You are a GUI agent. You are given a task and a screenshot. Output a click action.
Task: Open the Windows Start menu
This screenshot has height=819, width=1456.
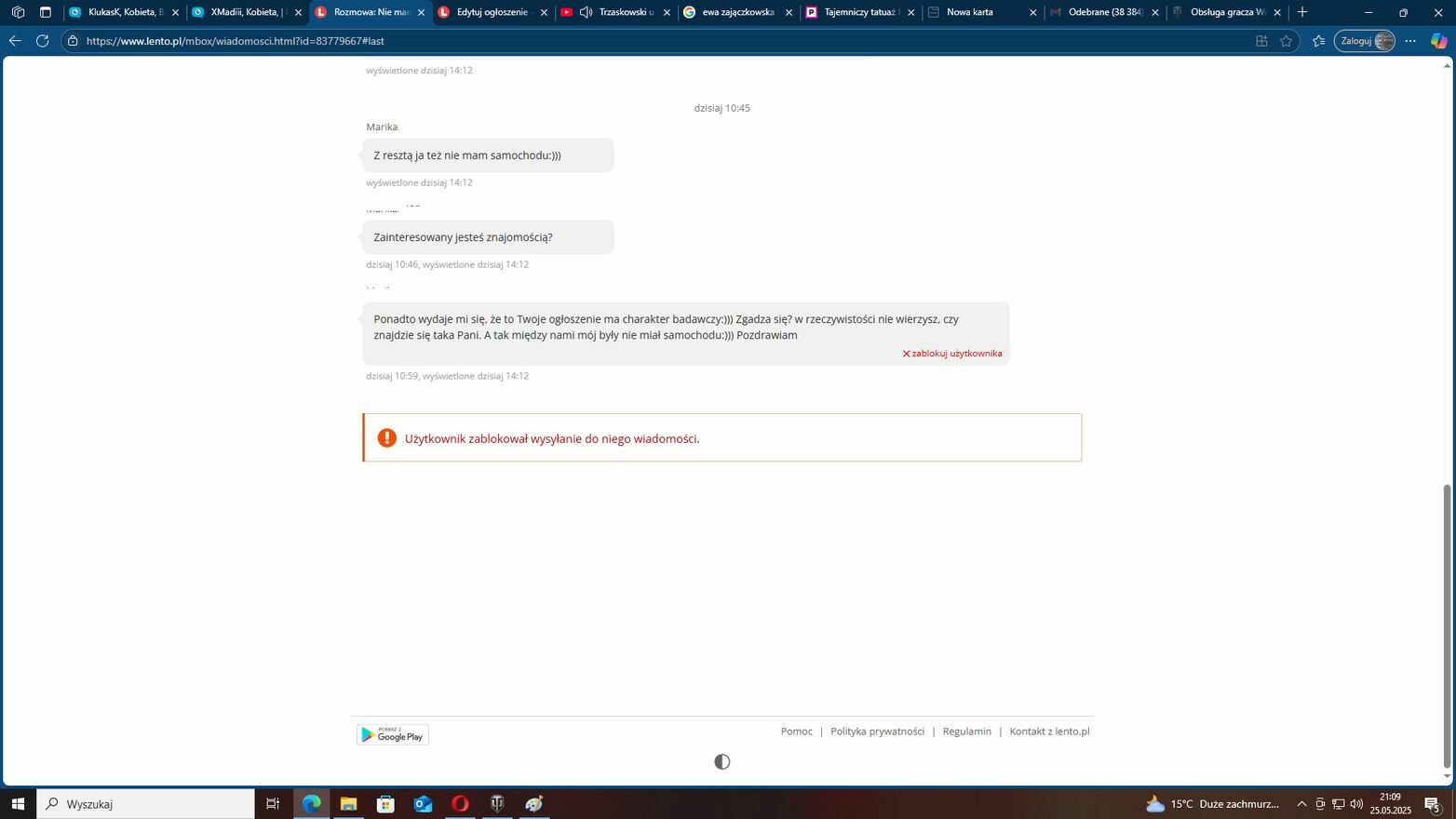(18, 803)
